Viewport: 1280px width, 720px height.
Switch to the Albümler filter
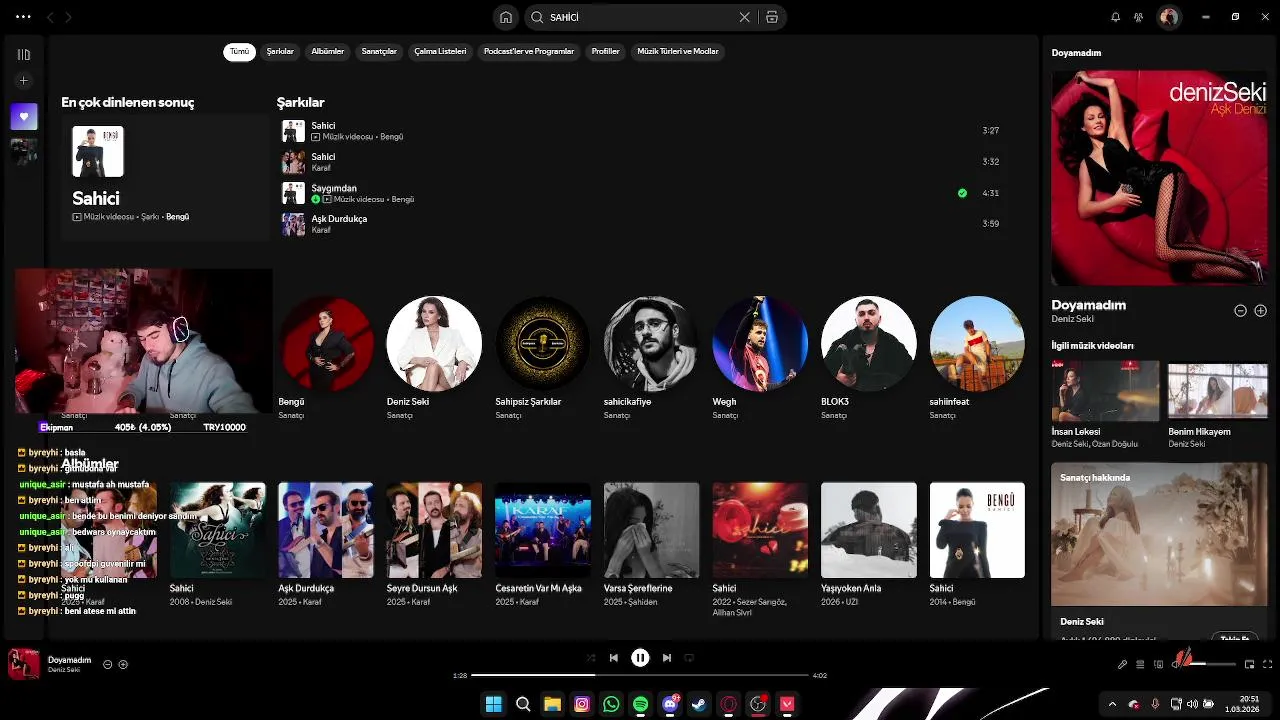coord(328,51)
